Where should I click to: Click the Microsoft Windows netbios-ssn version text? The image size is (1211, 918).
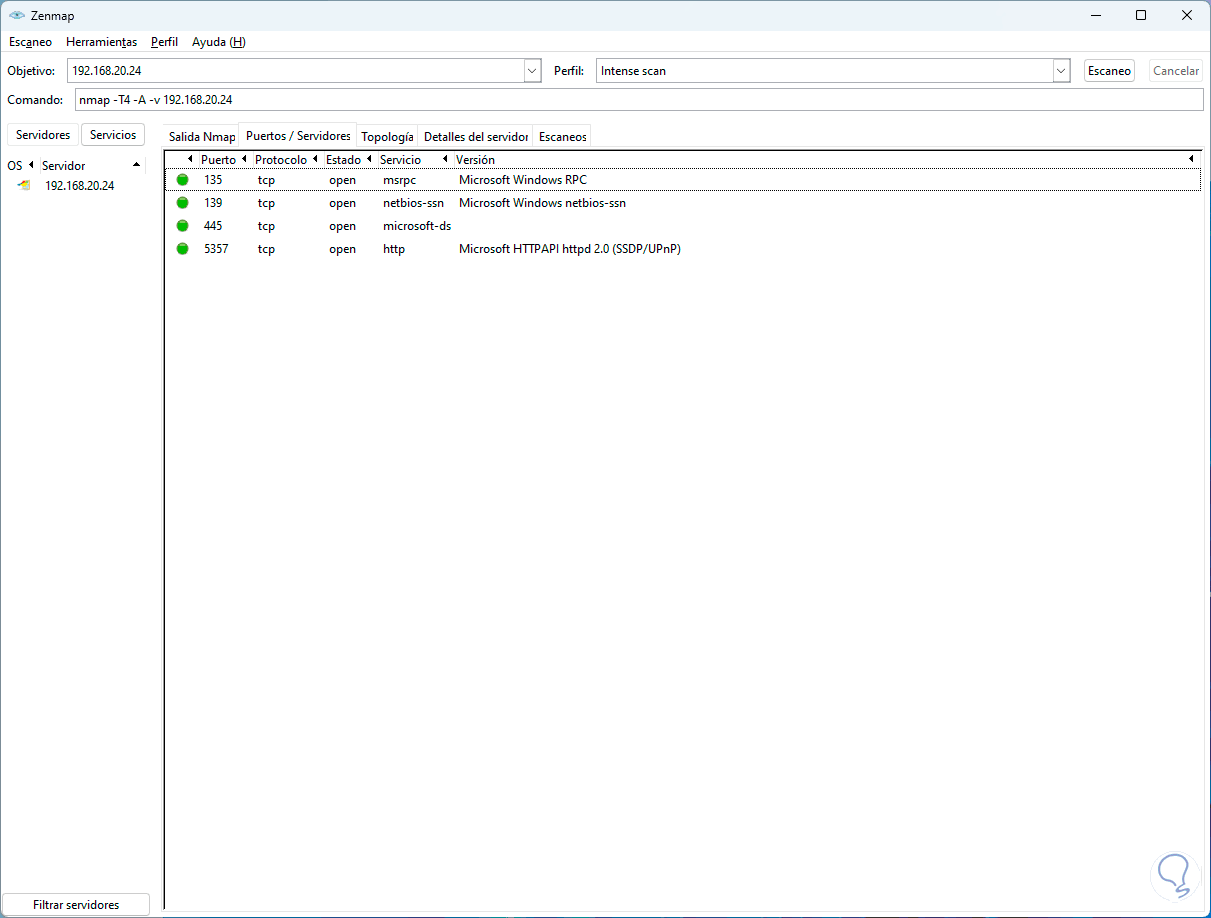(542, 203)
